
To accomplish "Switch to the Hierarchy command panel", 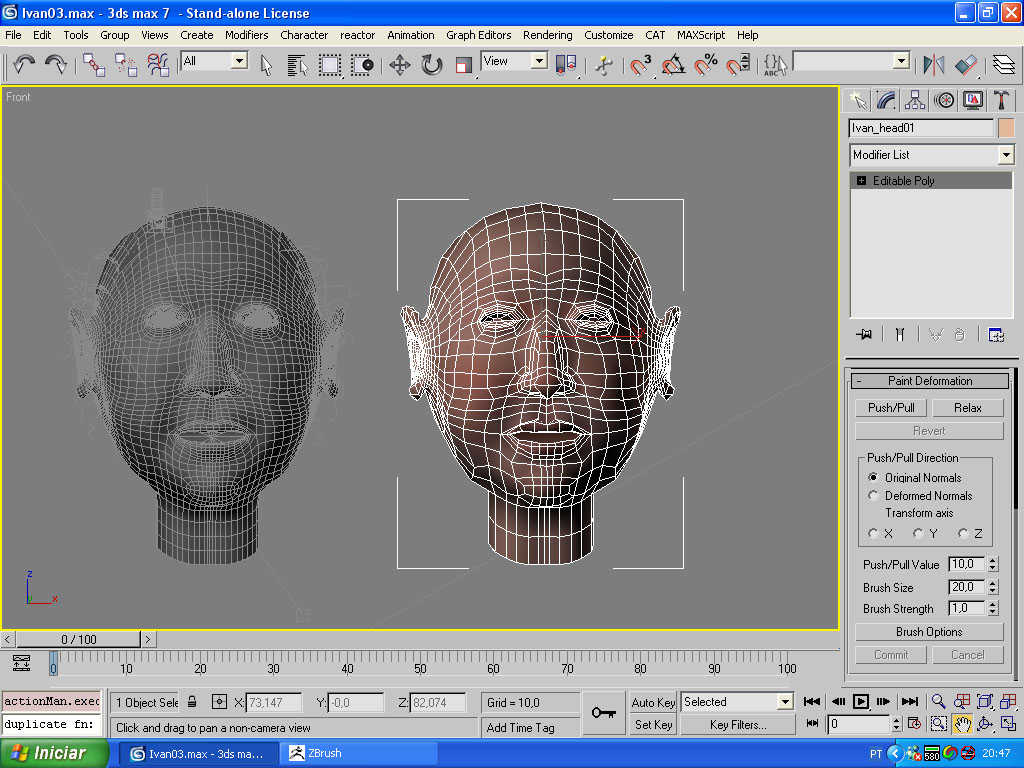I will click(x=914, y=100).
